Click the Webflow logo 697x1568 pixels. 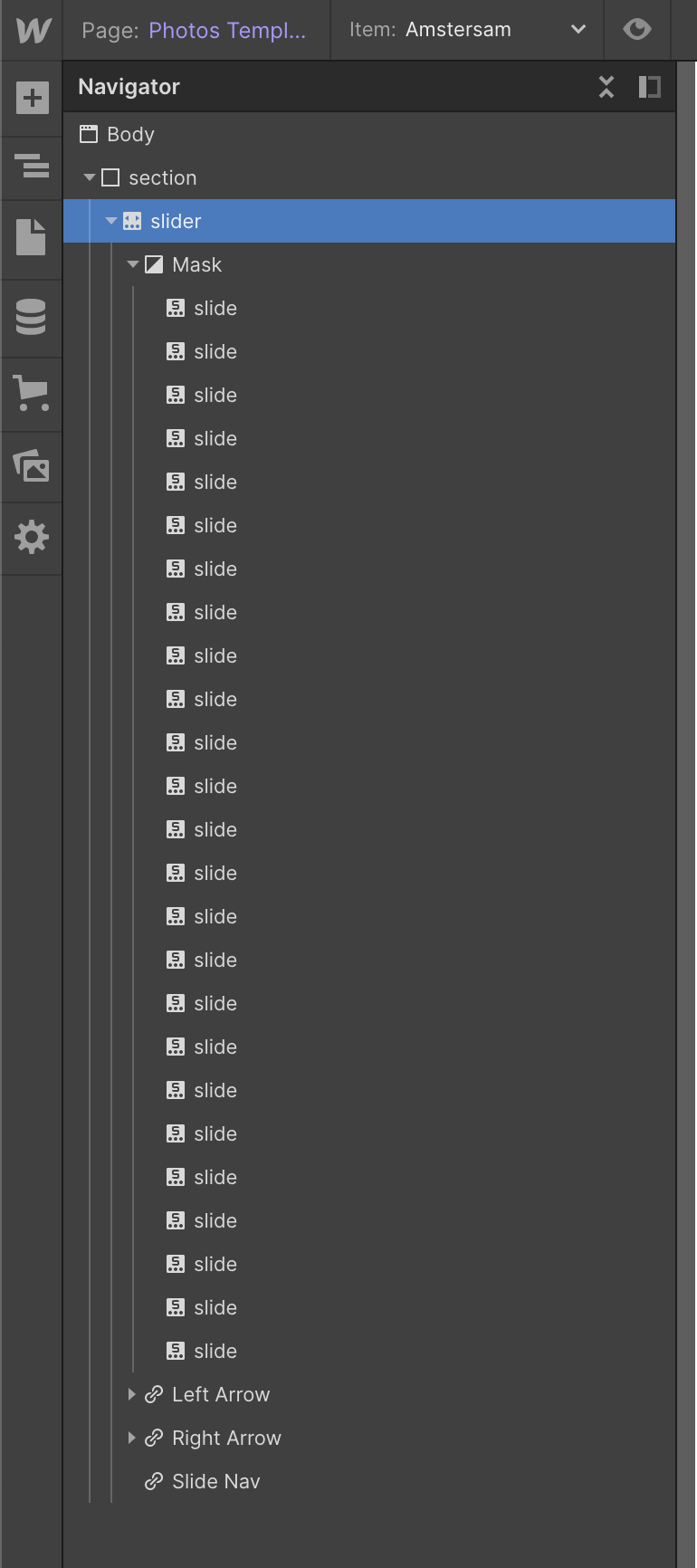tap(32, 29)
